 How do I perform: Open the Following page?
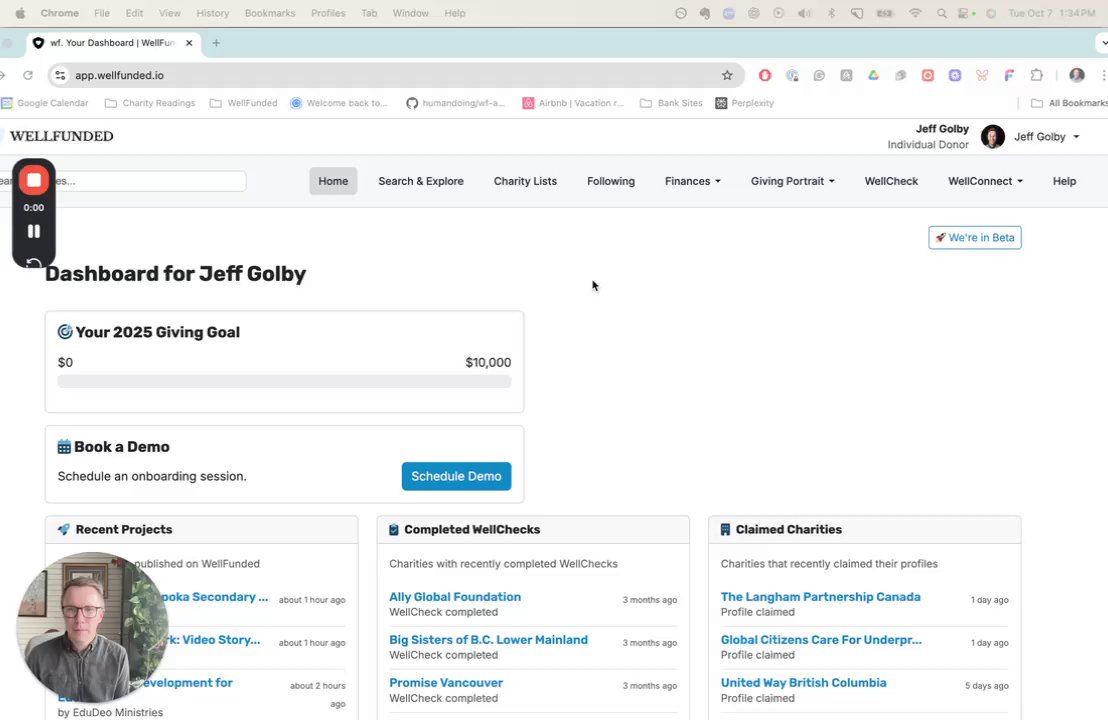tap(611, 181)
